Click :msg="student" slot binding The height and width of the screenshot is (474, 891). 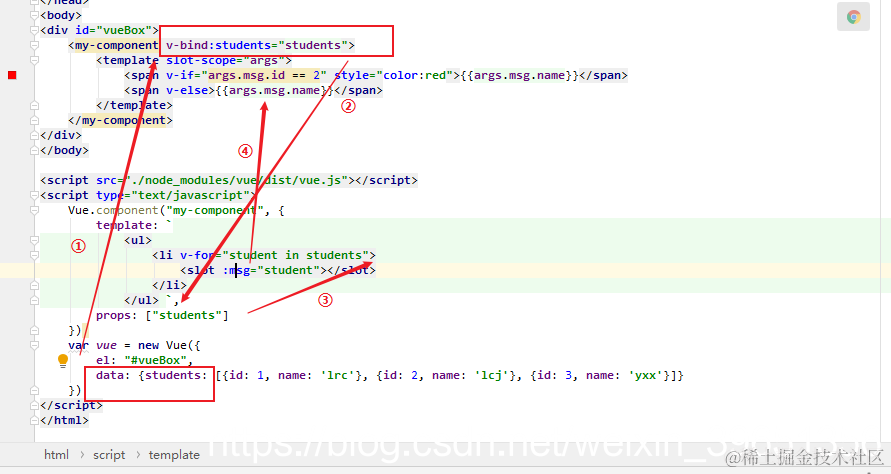click(270, 271)
